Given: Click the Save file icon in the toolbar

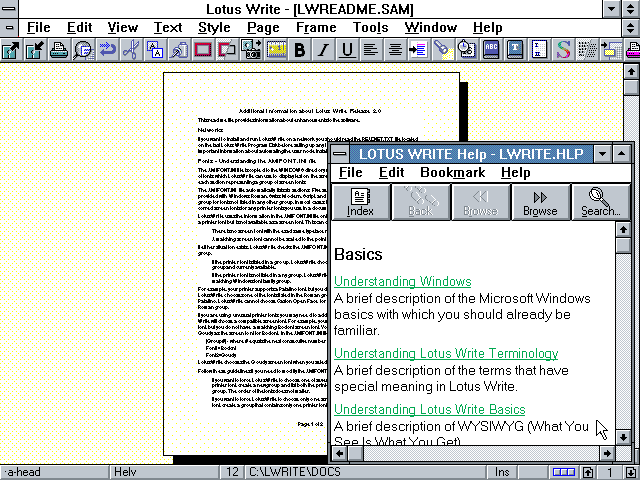Looking at the screenshot, I should pyautogui.click(x=35, y=50).
